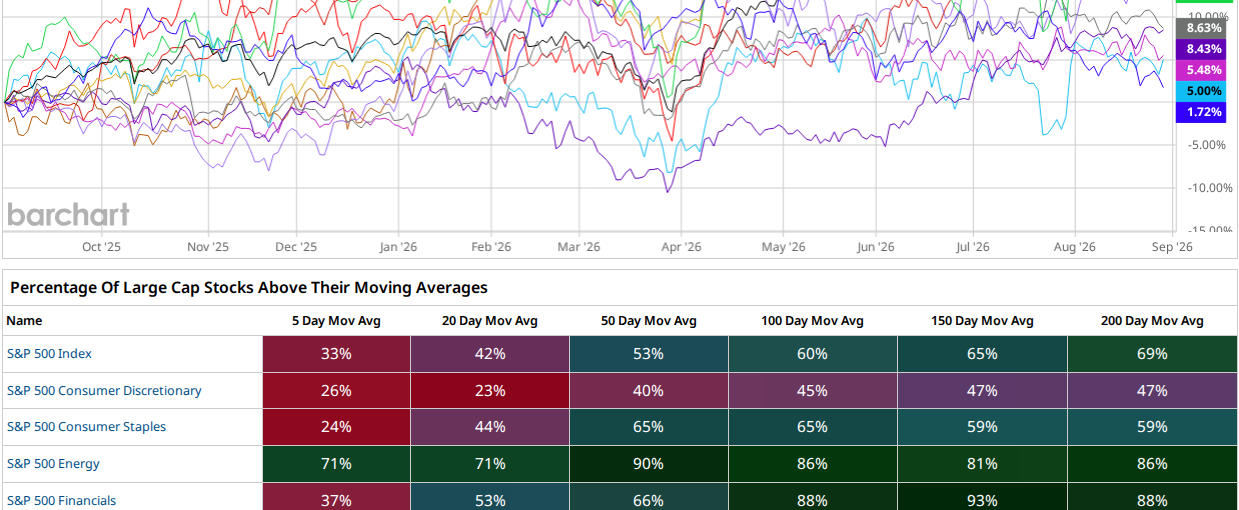Click the 5.00% cyan price label
The width and height of the screenshot is (1239, 510).
pyautogui.click(x=1204, y=91)
